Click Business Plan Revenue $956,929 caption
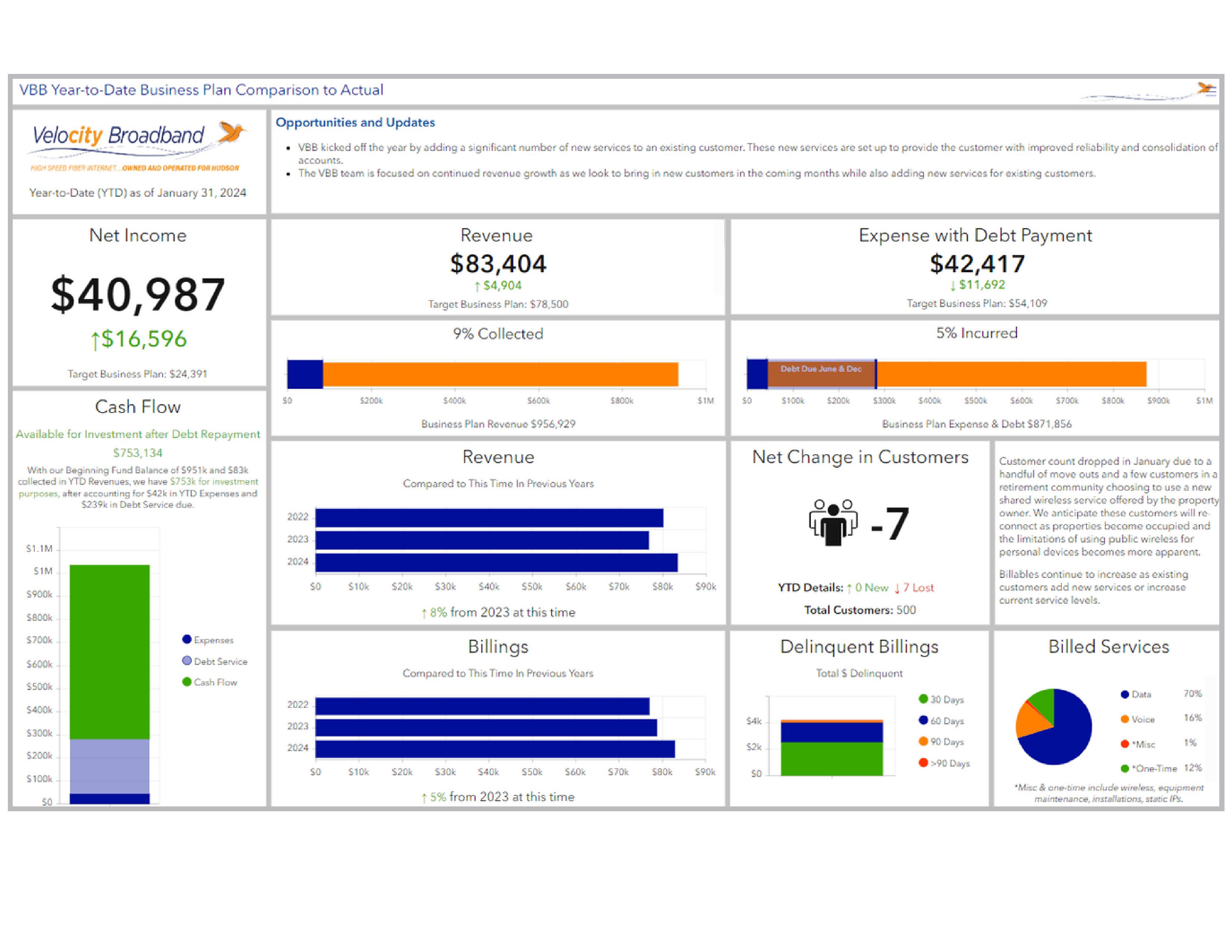Image resolution: width=1232 pixels, height=952 pixels. [498, 424]
